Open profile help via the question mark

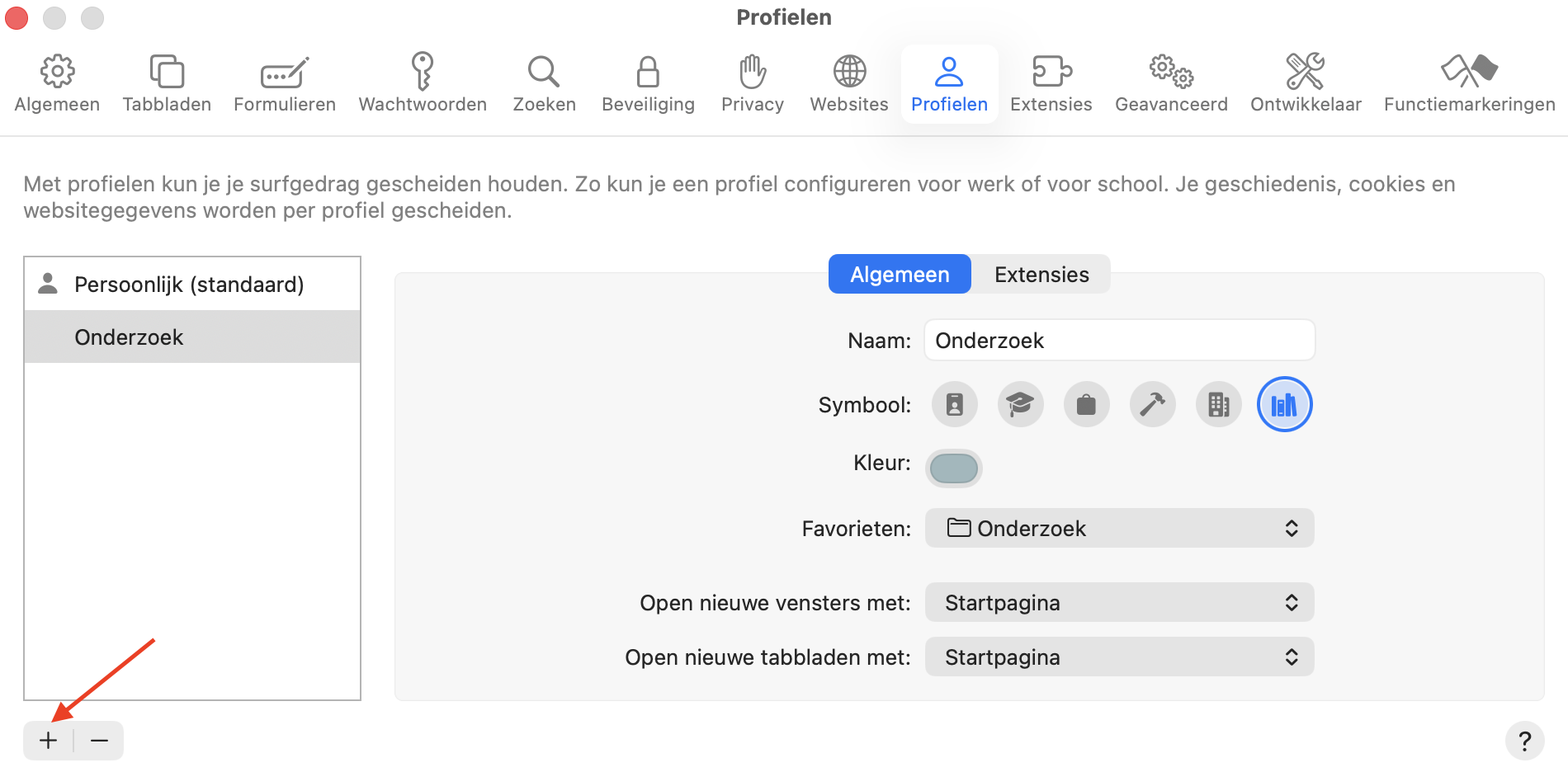pyautogui.click(x=1525, y=740)
